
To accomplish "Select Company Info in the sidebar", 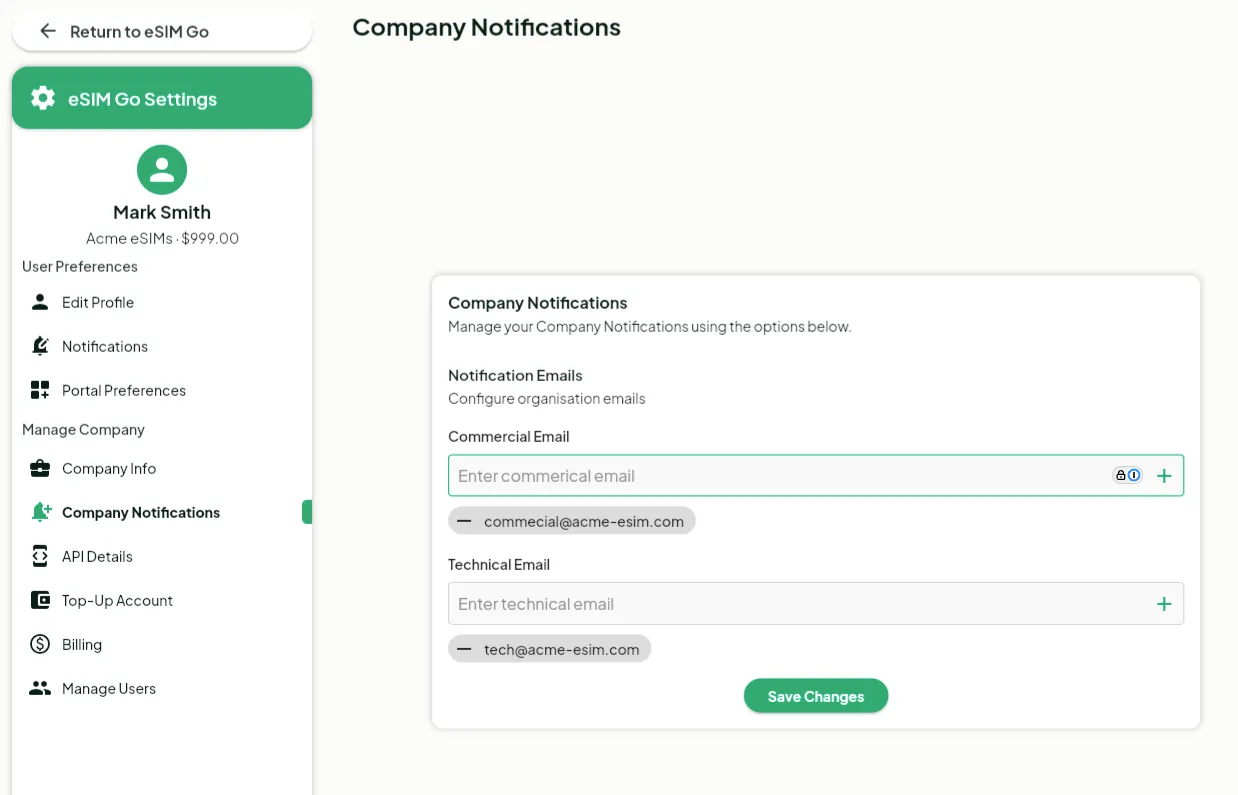I will click(x=109, y=468).
